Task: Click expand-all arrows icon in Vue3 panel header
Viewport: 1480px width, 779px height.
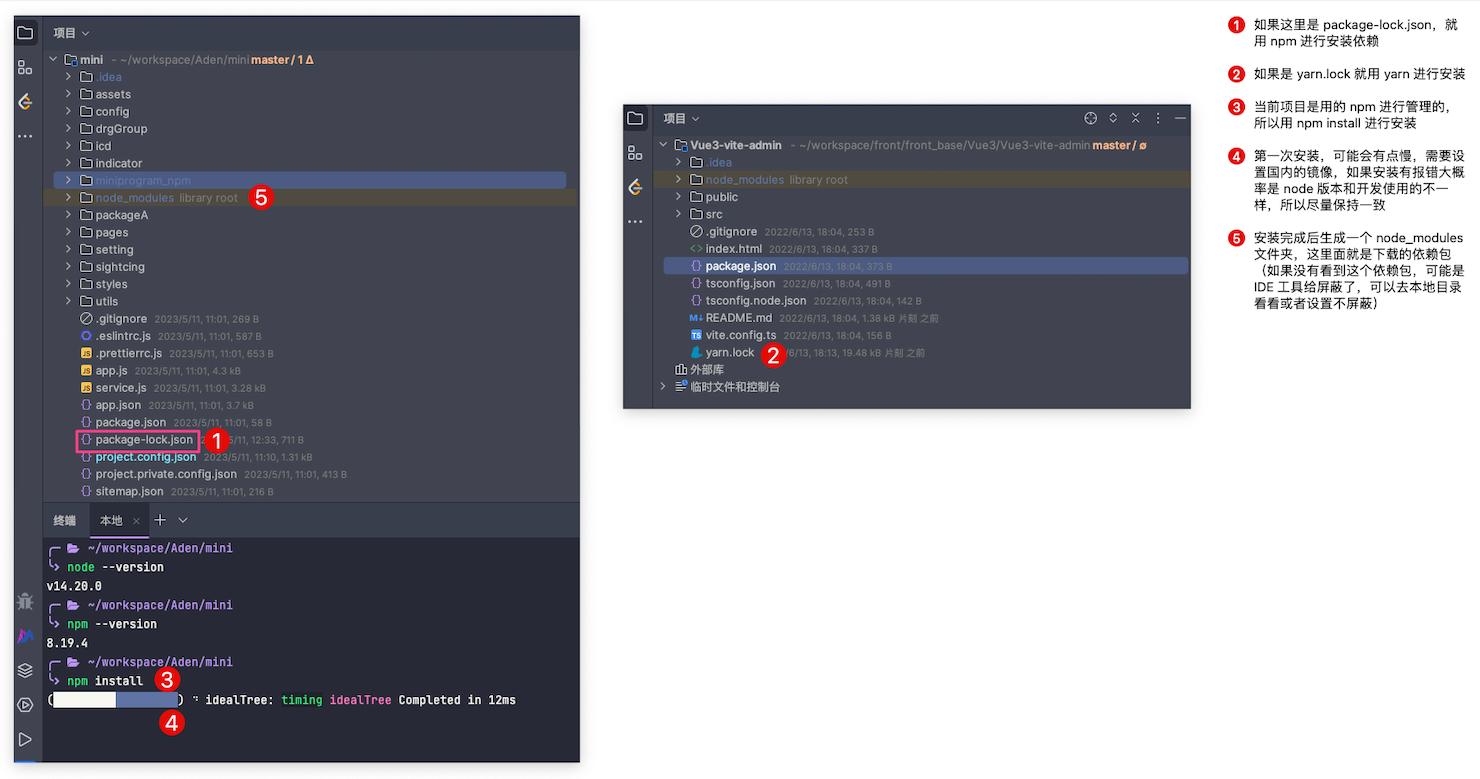Action: tap(1113, 118)
